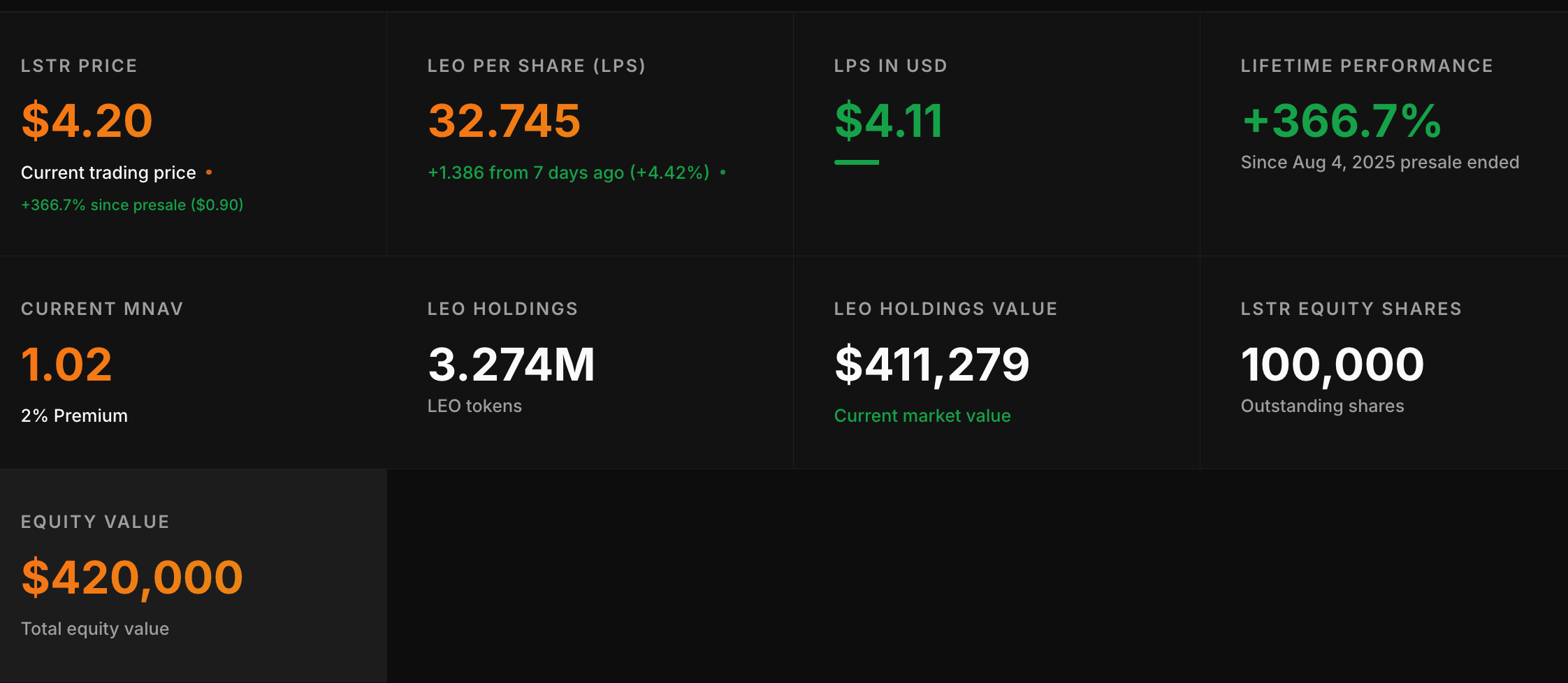Click the green dot after (+4.42%)

click(x=723, y=172)
